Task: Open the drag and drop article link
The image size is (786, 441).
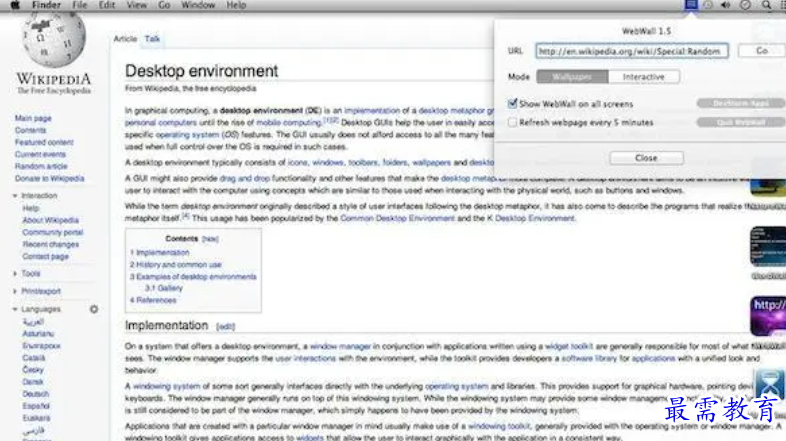Action: pyautogui.click(x=245, y=178)
